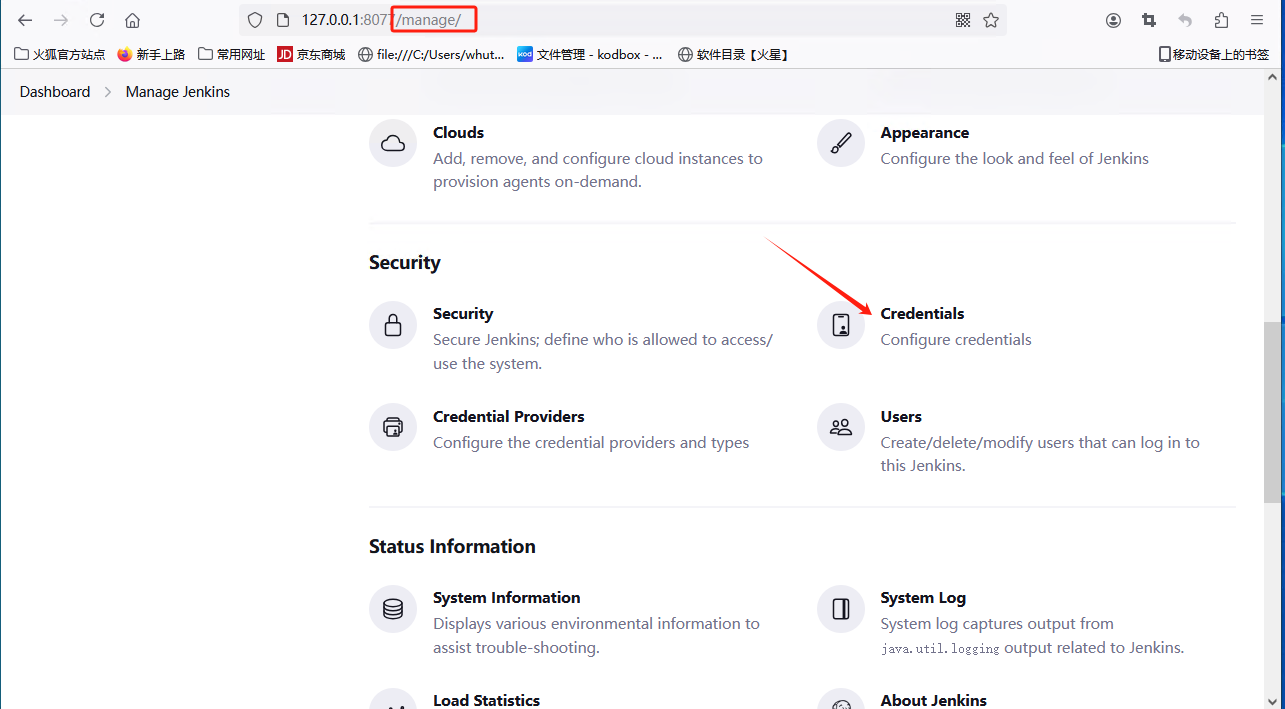Reload the page with refresh icon

[97, 20]
